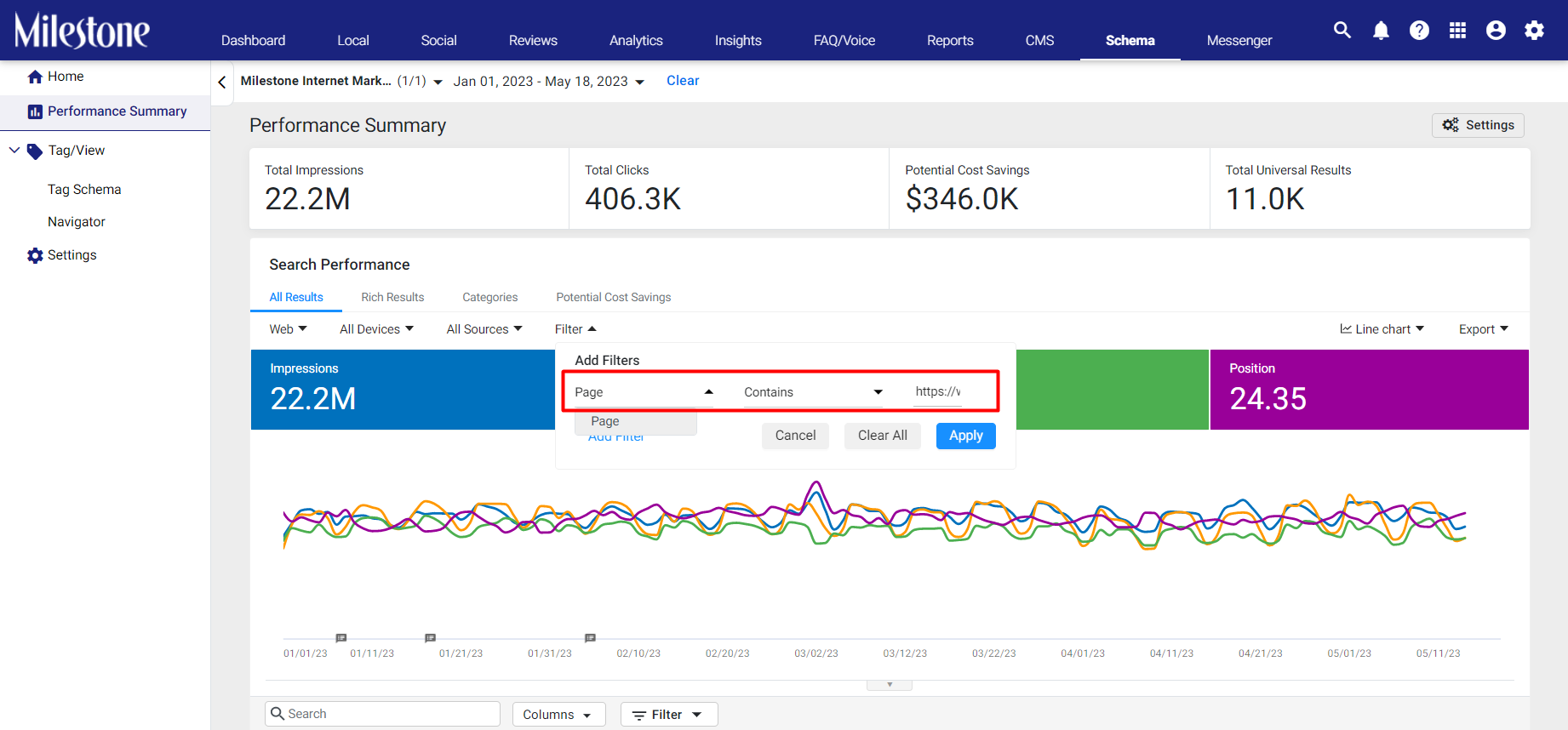Click the Settings gears icon beside Performance Summary

point(1451,125)
